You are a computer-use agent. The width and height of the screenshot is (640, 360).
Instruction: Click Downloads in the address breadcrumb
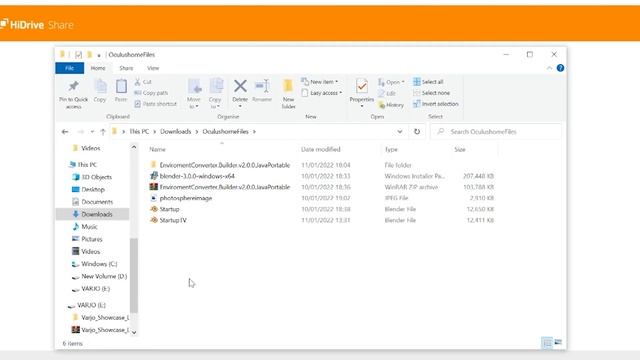point(176,131)
